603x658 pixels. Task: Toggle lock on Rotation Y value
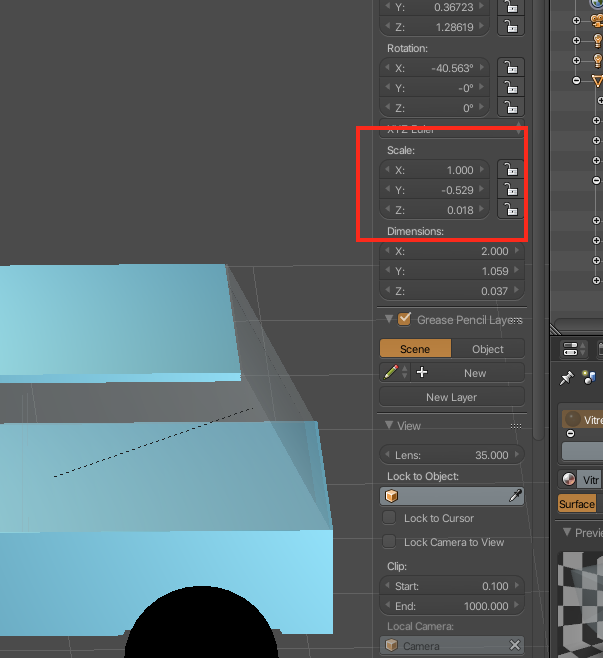pyautogui.click(x=511, y=88)
